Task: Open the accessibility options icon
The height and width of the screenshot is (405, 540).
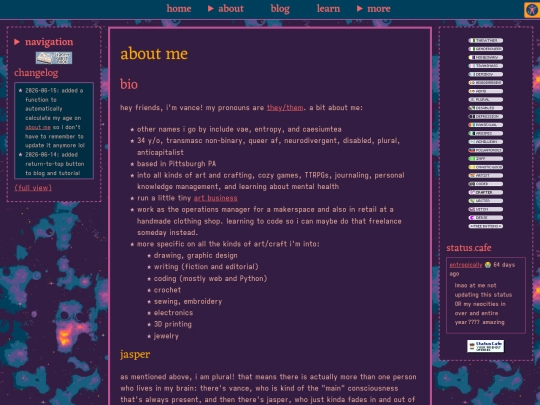Action: [532, 10]
